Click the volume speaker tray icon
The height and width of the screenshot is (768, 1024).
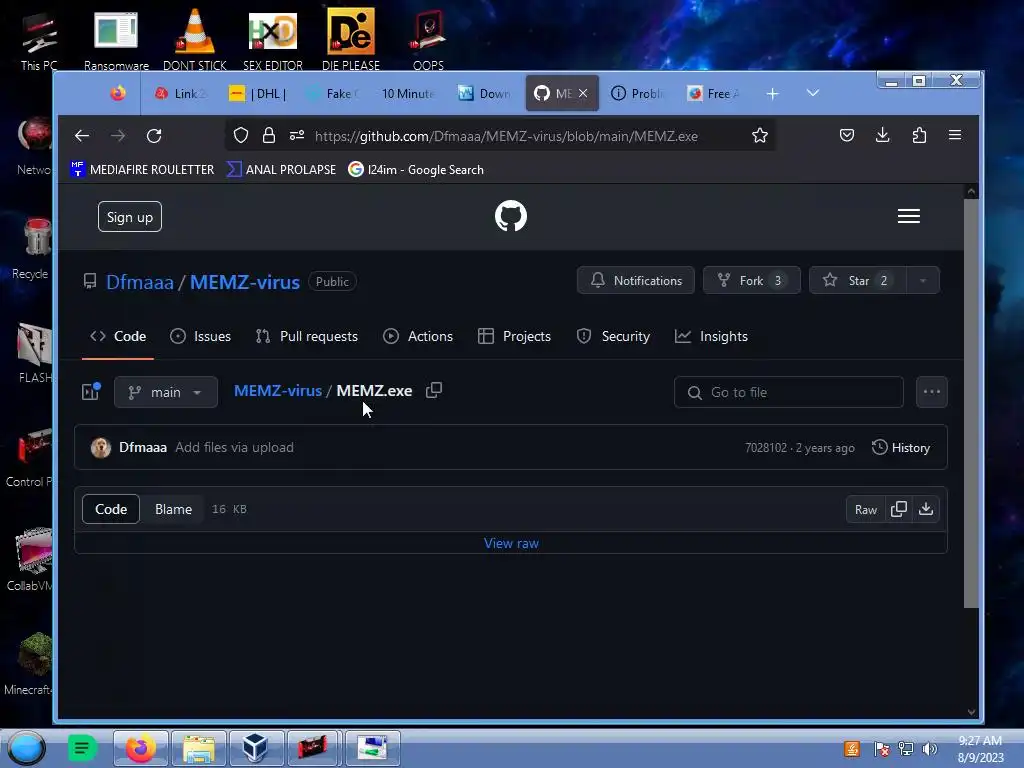[x=929, y=749]
